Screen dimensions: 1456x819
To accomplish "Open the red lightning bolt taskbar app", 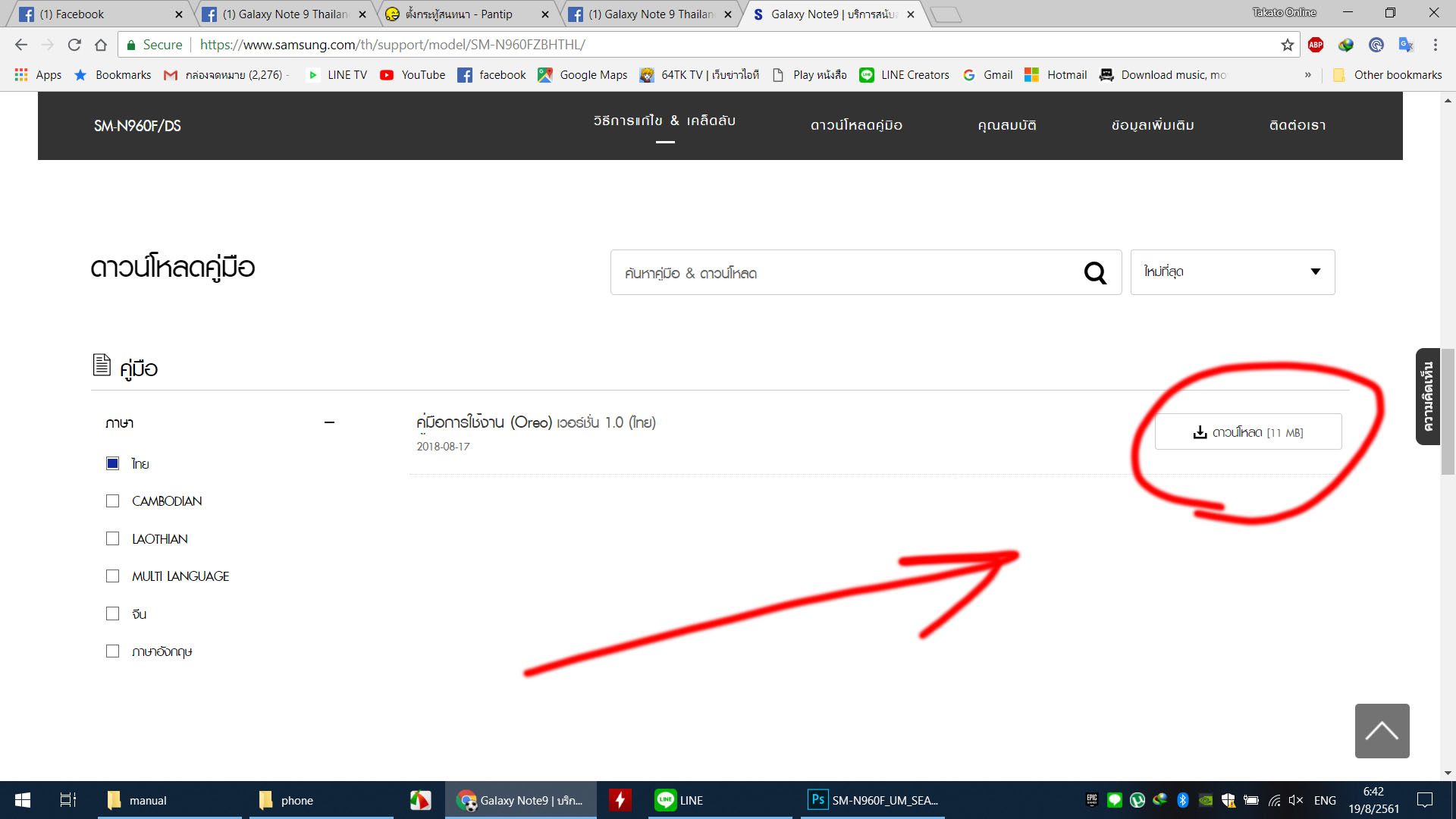I will (620, 800).
